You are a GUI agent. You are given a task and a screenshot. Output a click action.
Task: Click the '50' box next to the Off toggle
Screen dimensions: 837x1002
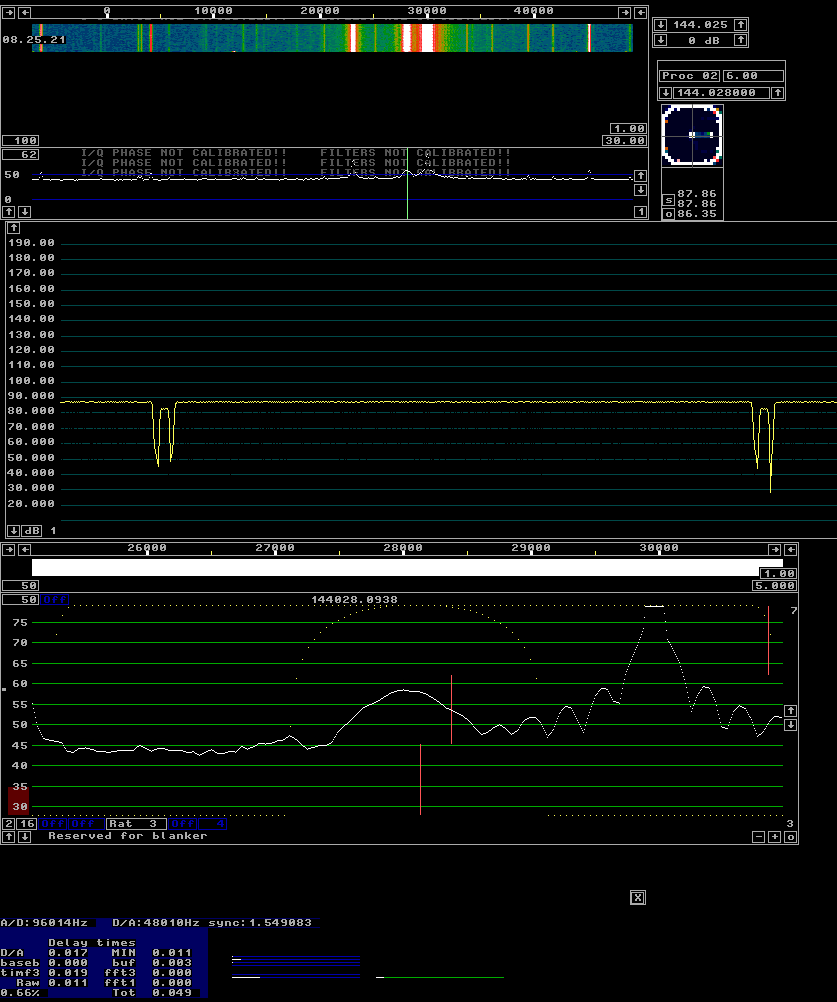pyautogui.click(x=20, y=599)
